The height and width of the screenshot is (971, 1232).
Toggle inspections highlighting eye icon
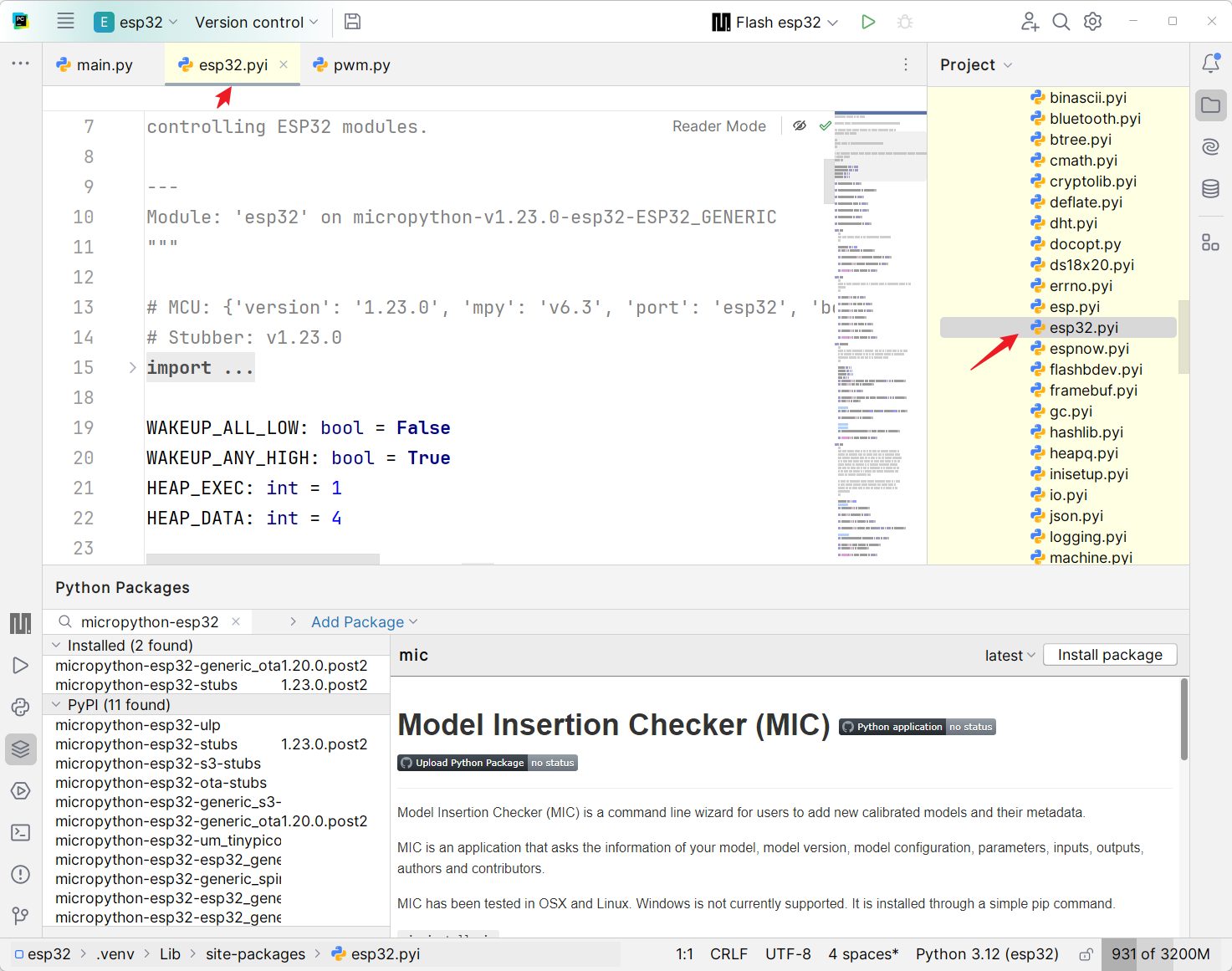tap(800, 125)
